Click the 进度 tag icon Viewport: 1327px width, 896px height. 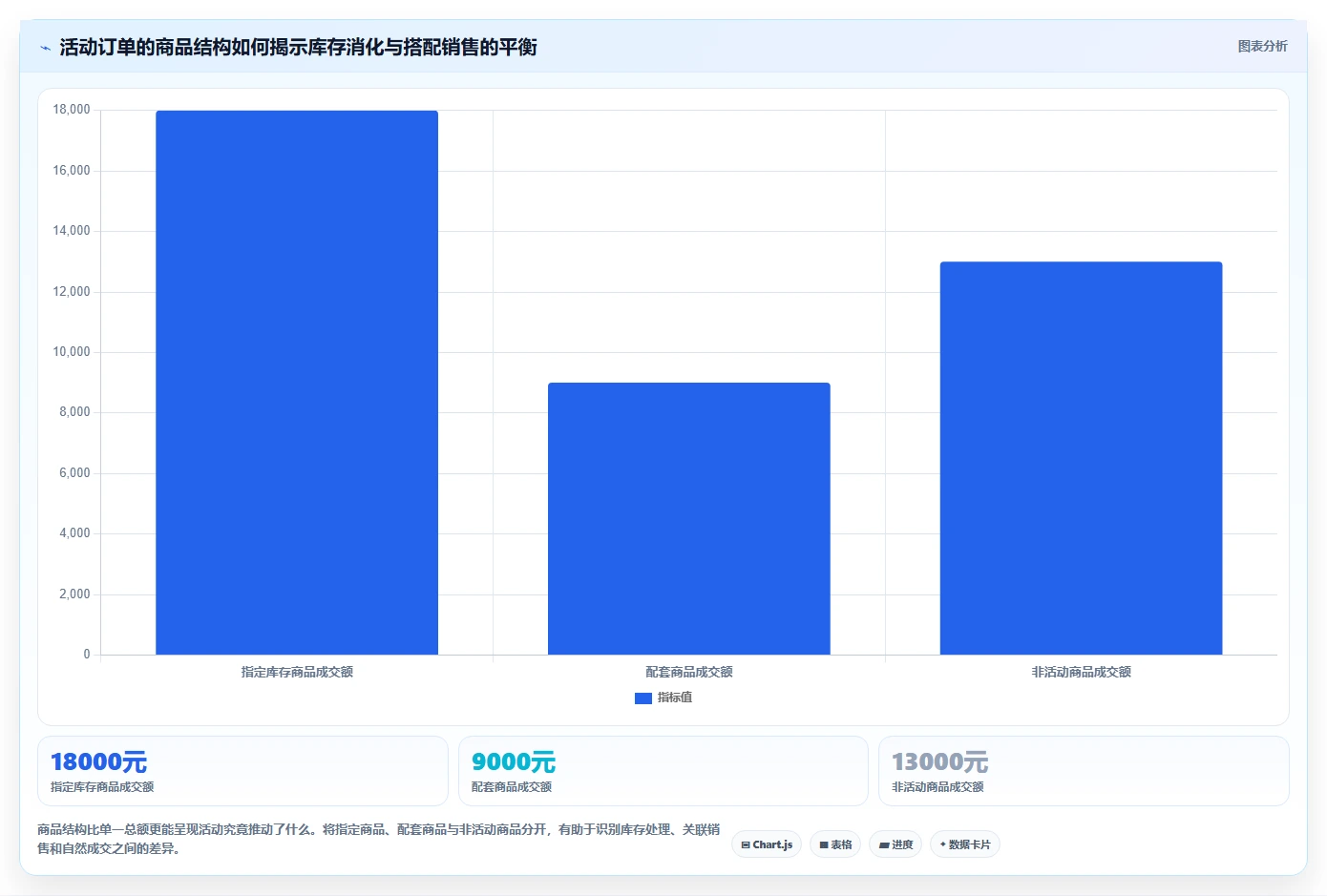click(884, 845)
